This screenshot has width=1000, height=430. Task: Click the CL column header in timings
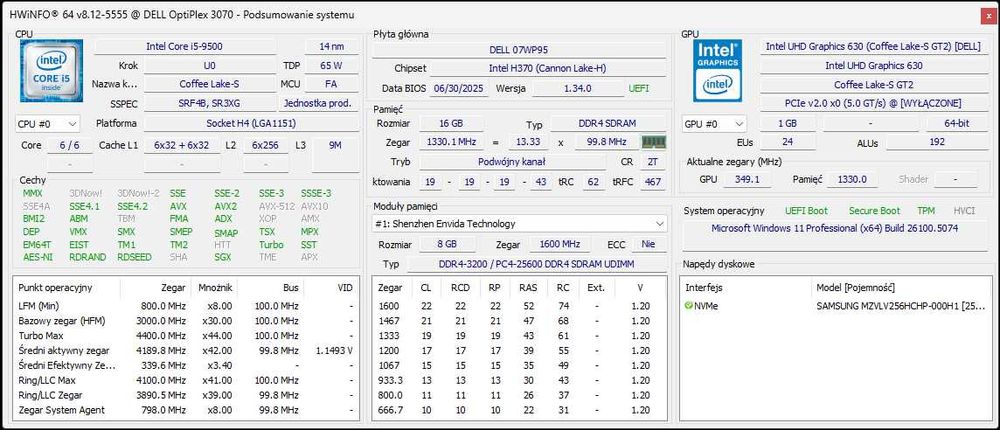pos(426,288)
